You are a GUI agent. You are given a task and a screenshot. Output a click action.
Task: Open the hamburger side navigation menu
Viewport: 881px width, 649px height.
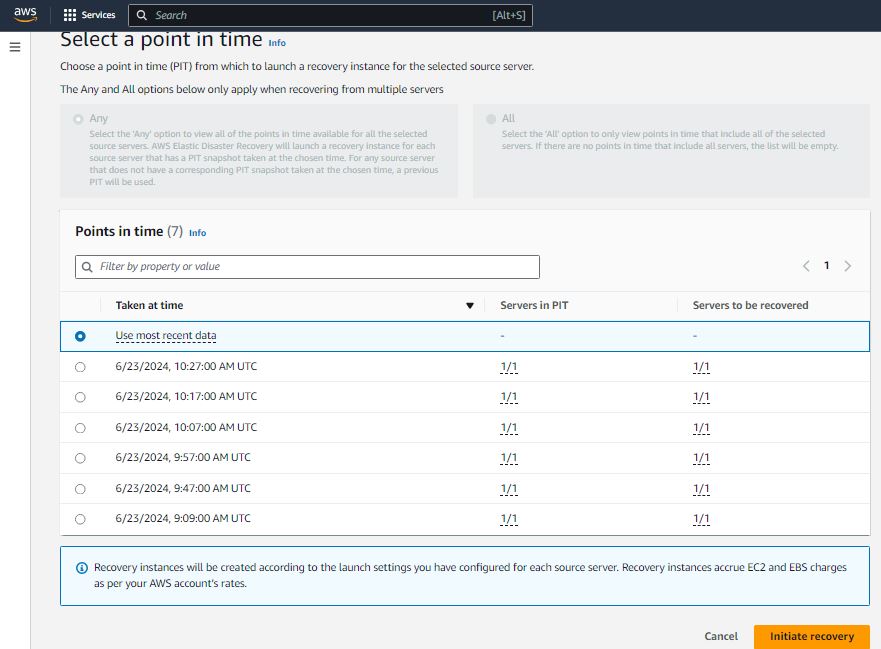click(x=14, y=47)
